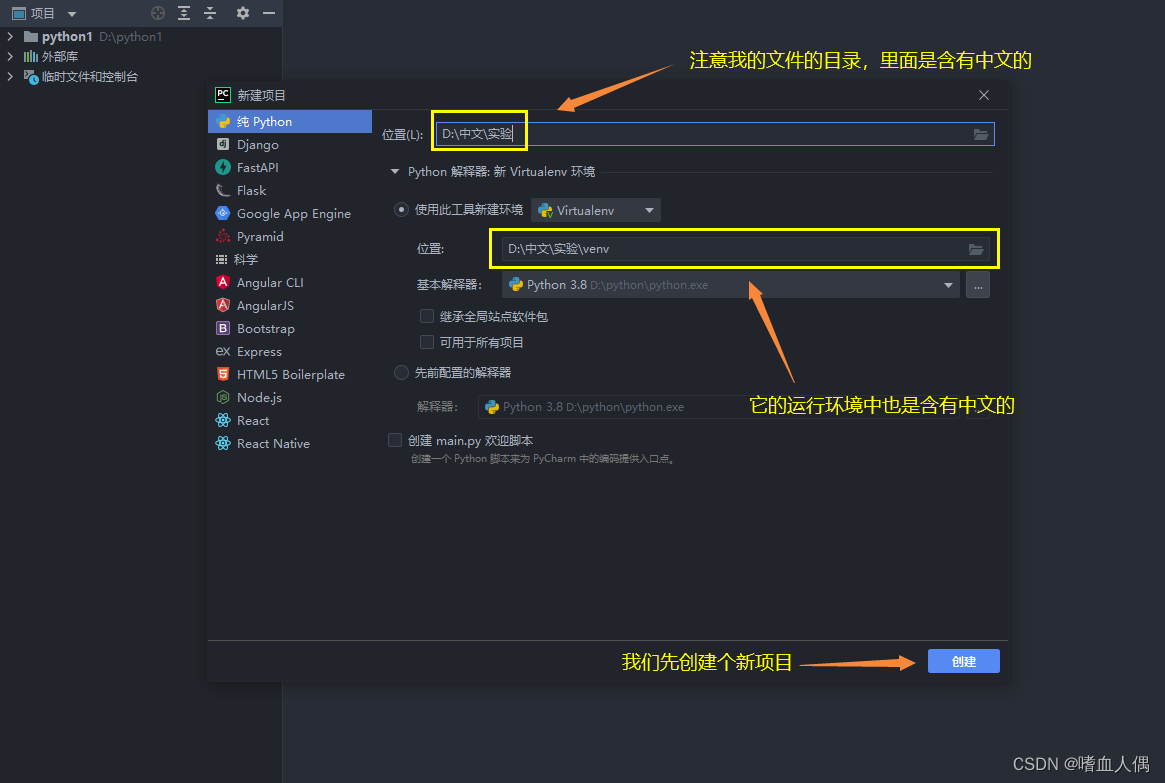This screenshot has height=783, width=1165.
Task: Expand the 临时文件和控制台 tree node
Action: (x=10, y=77)
